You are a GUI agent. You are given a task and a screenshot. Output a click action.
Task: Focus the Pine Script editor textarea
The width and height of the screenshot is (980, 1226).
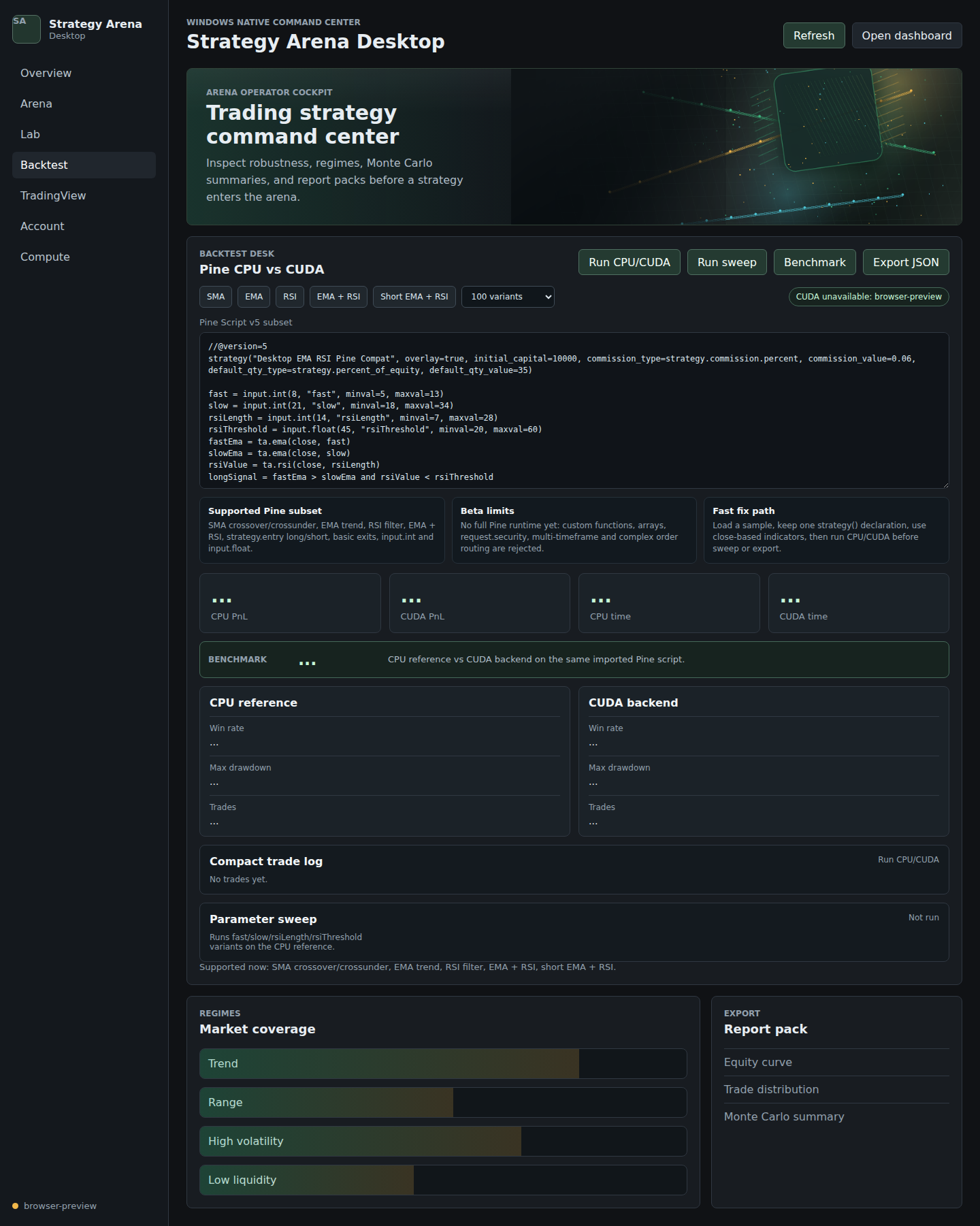(x=574, y=410)
